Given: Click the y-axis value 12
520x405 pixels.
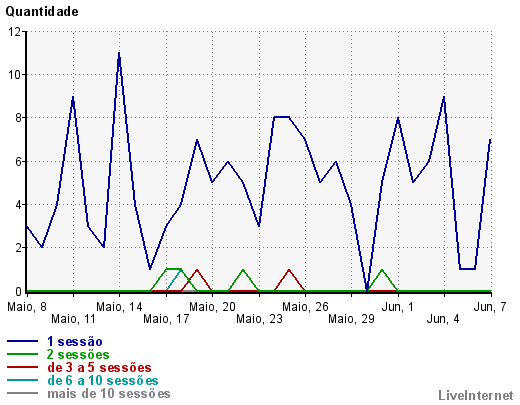Looking at the screenshot, I should (15, 32).
